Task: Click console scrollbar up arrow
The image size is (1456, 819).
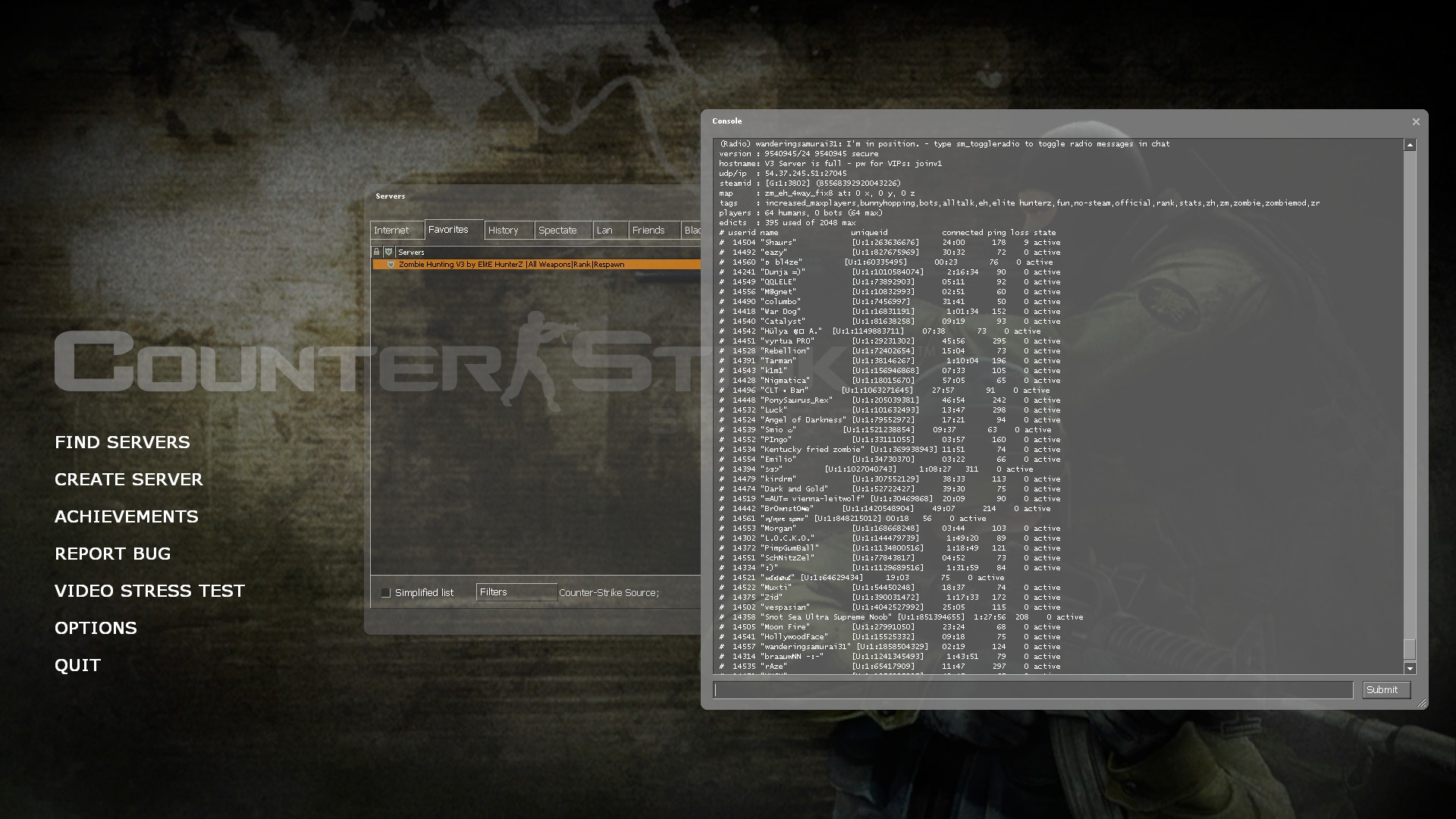Action: click(x=1410, y=145)
